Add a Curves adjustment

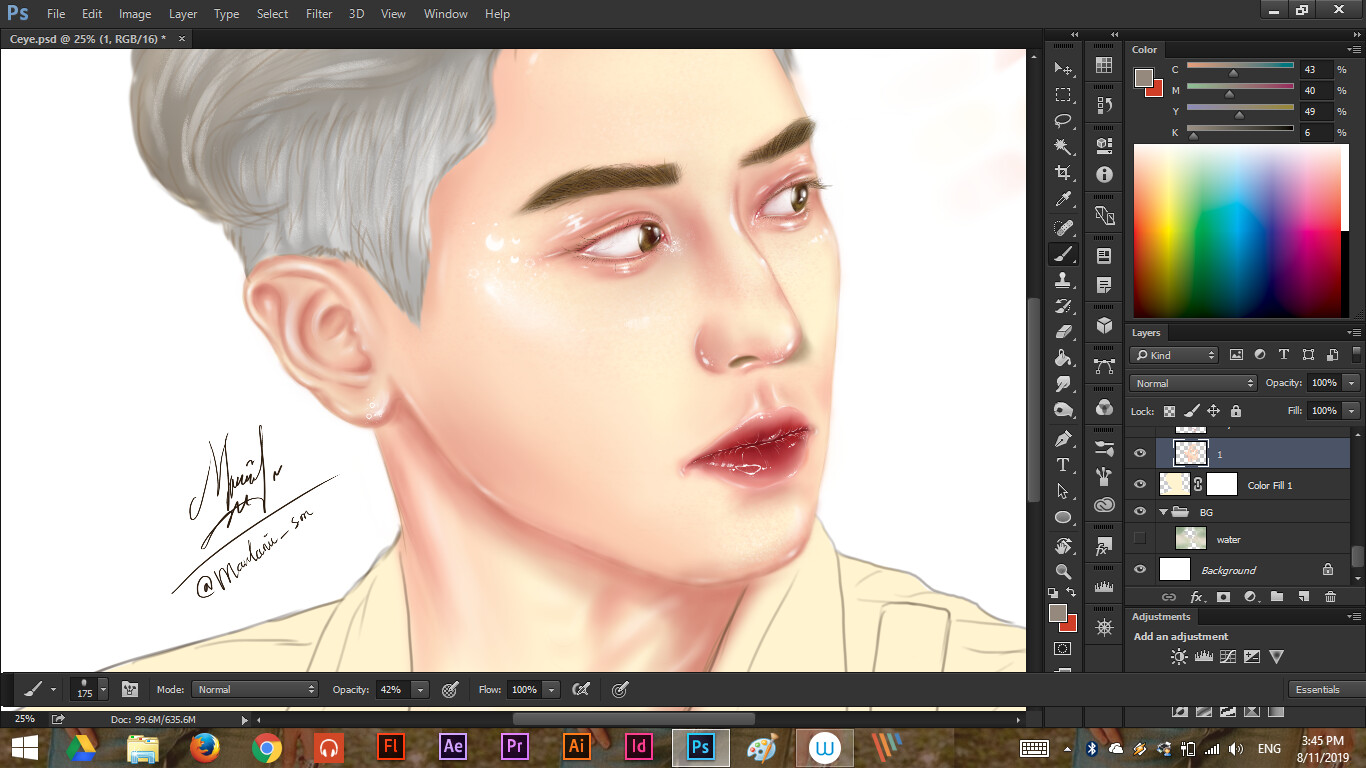pos(1227,657)
